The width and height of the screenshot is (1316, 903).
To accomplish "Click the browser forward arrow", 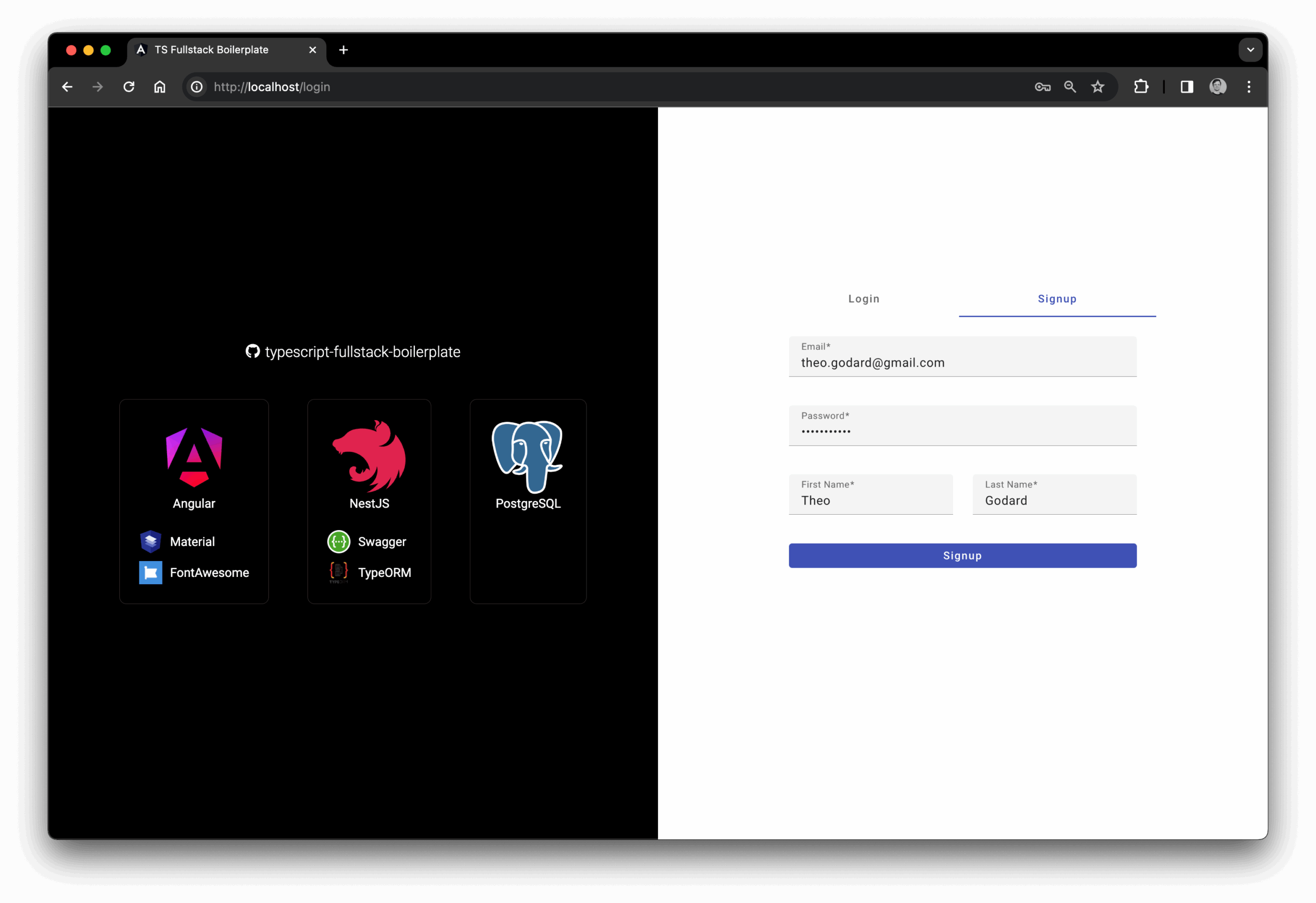I will [x=97, y=87].
